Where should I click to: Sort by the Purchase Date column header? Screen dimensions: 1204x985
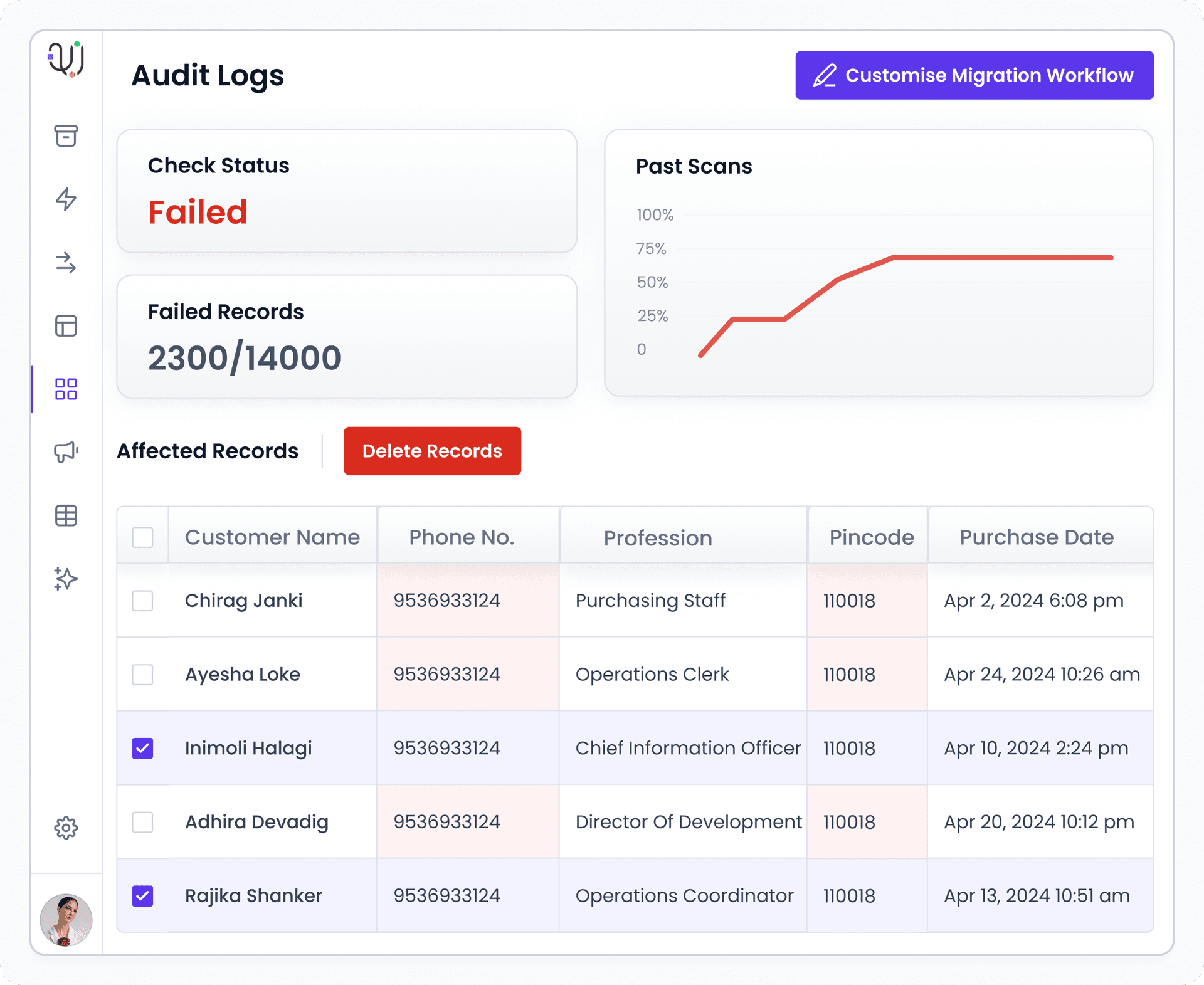pos(1036,537)
